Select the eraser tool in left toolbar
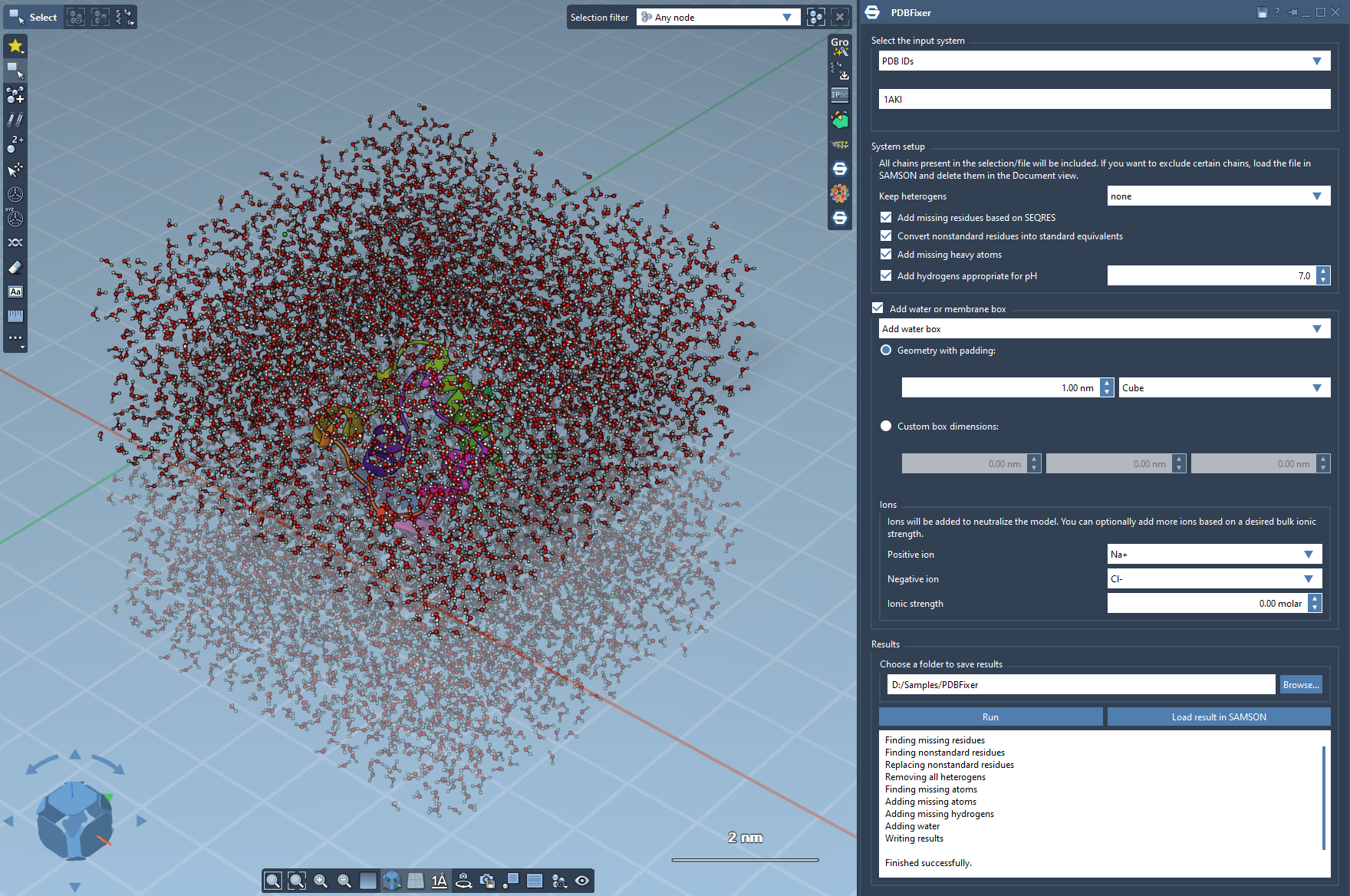Image resolution: width=1350 pixels, height=896 pixels. [x=15, y=268]
